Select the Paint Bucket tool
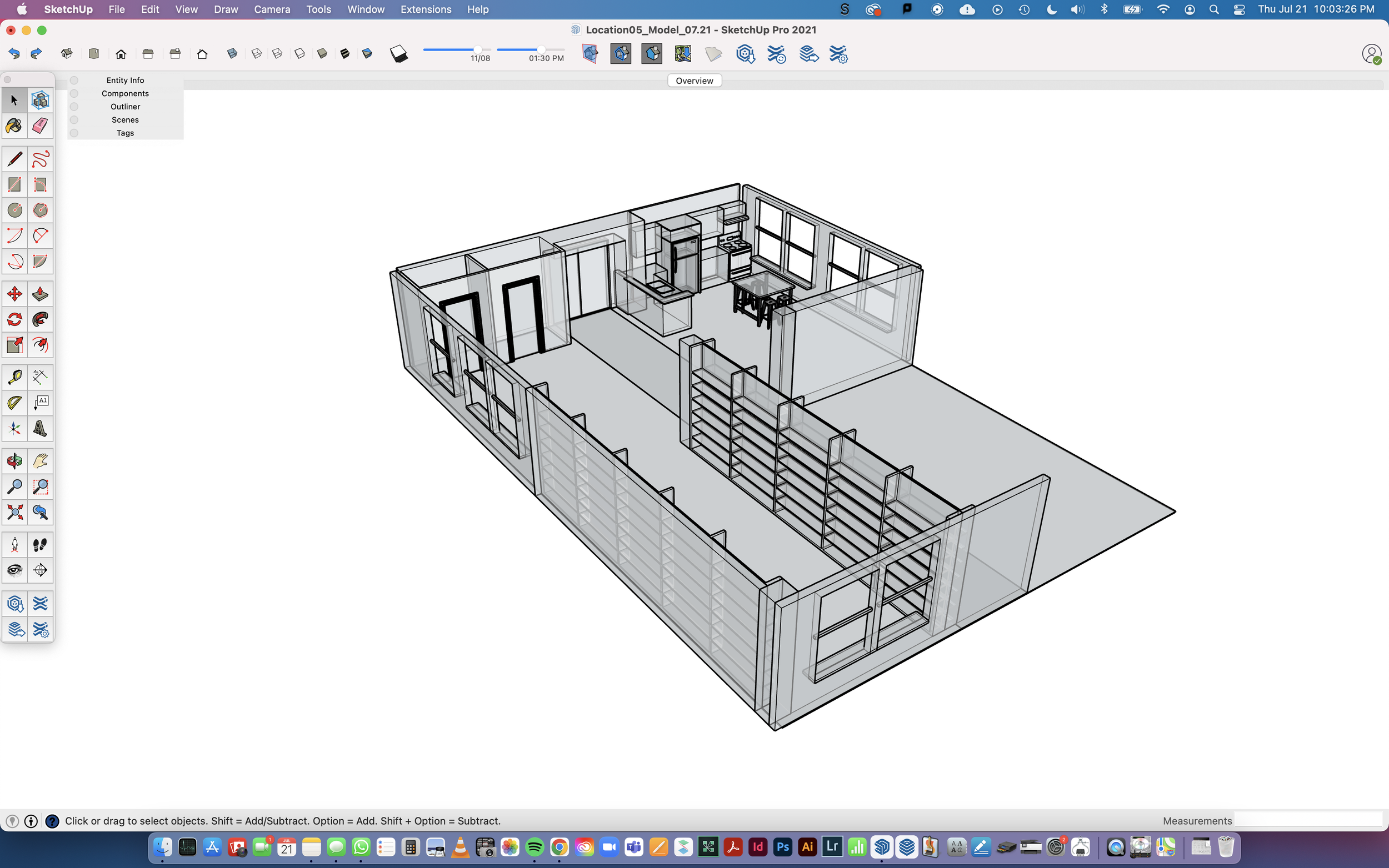This screenshot has height=868, width=1389. [x=14, y=126]
